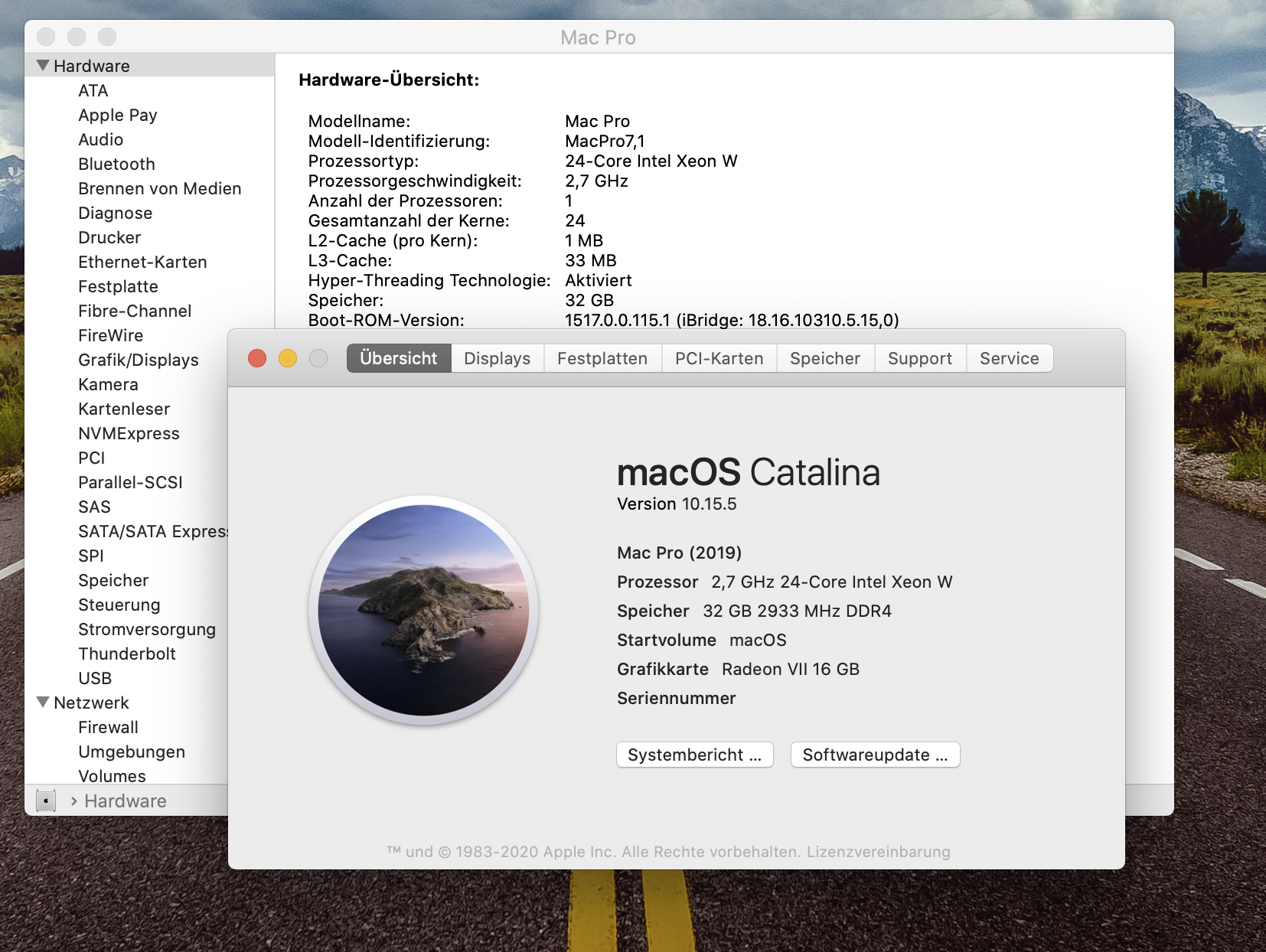Viewport: 1266px width, 952px height.
Task: Click the Version 10.15.5 text
Action: click(677, 504)
